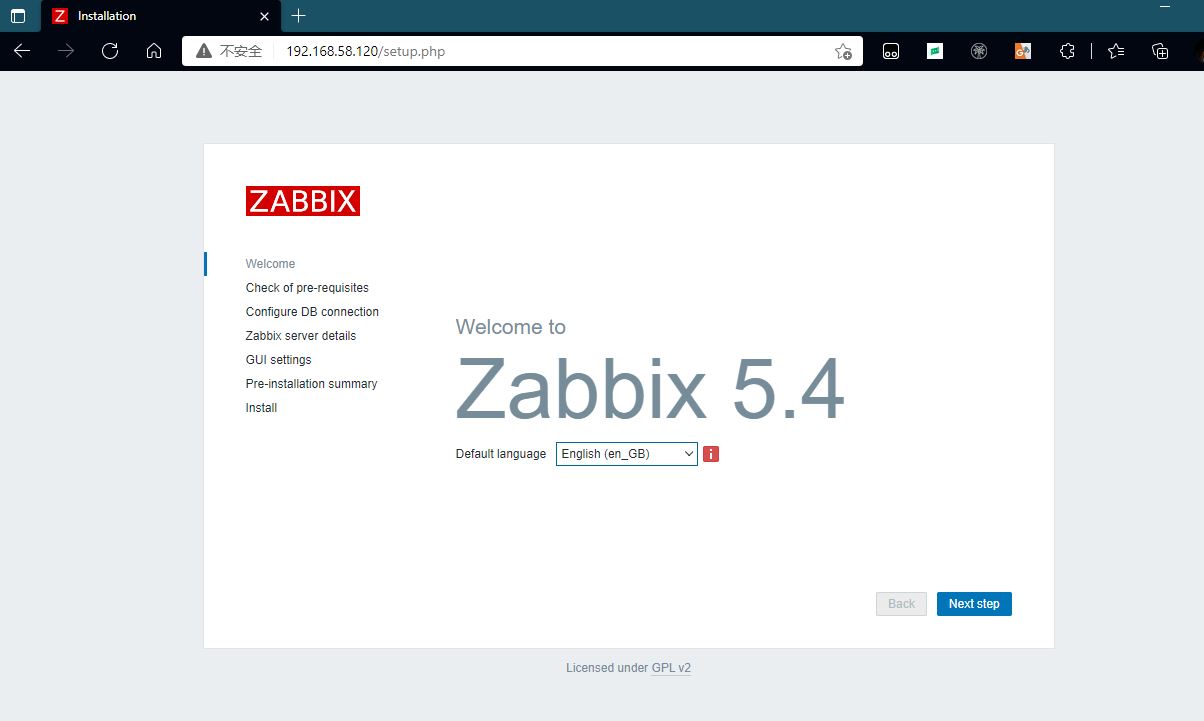Screen dimensions: 1204x721
Task: Click the 'not secure' warning icon
Action: click(204, 51)
